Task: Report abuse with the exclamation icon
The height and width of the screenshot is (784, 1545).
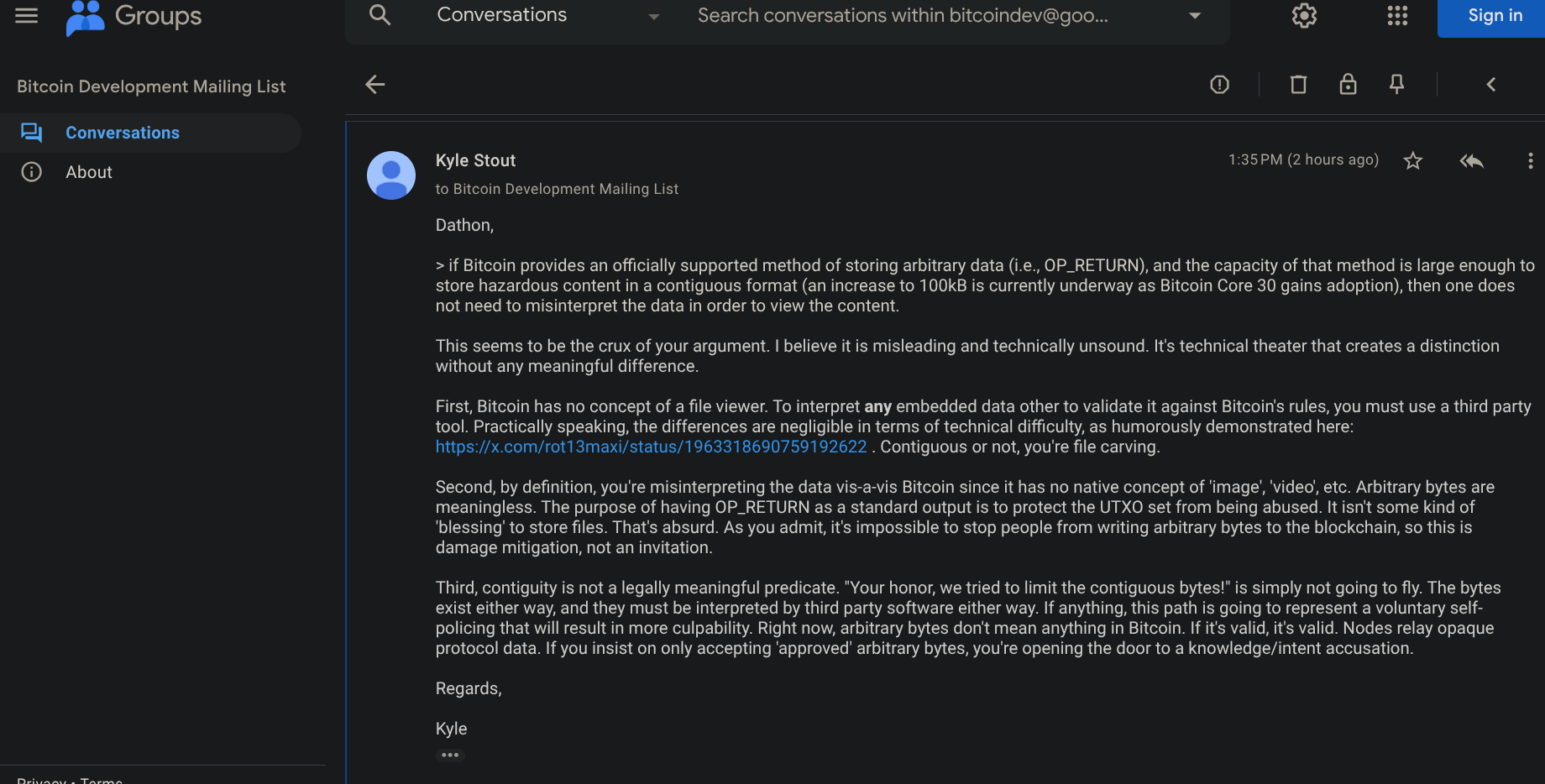Action: [x=1219, y=84]
